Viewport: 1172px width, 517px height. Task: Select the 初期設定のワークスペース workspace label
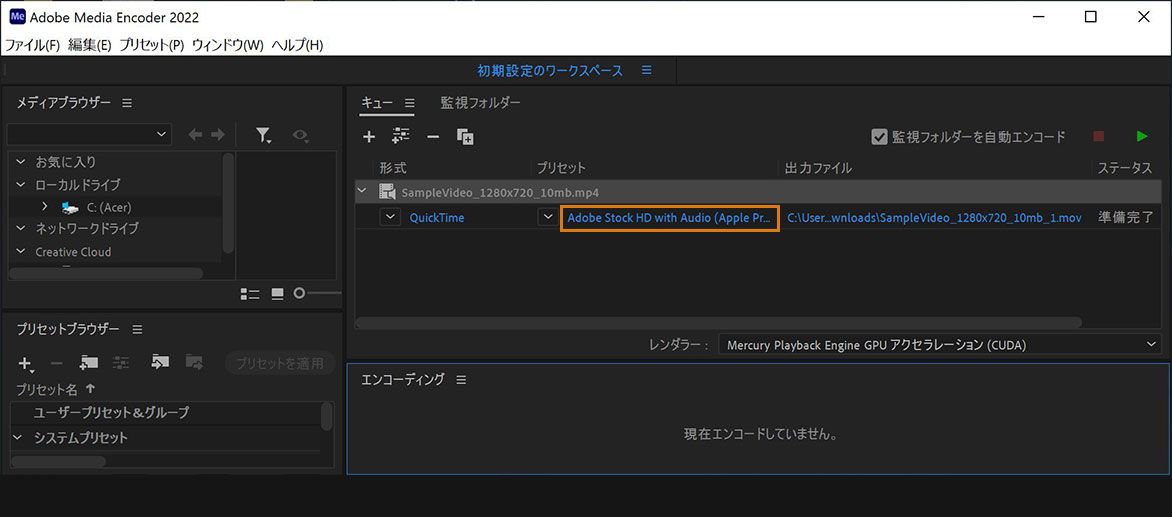click(550, 71)
